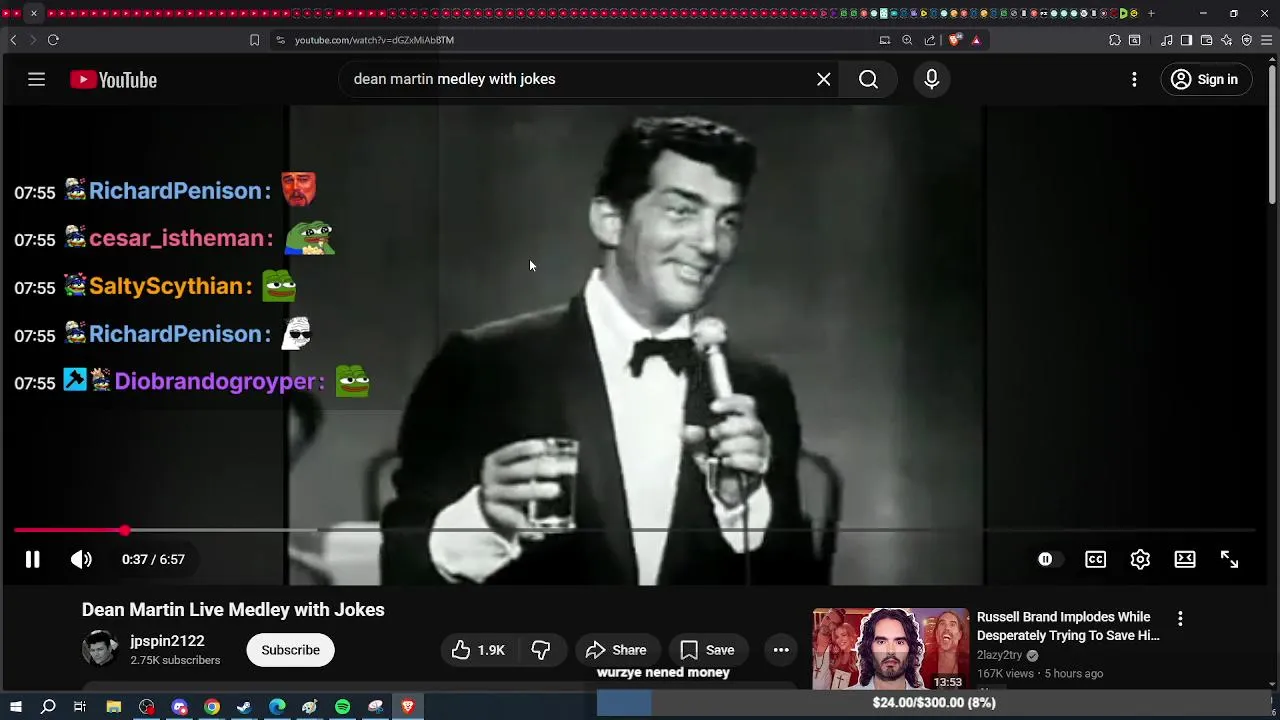The width and height of the screenshot is (1280, 720).
Task: Open Google Chrome from the taskbar
Action: click(x=212, y=707)
